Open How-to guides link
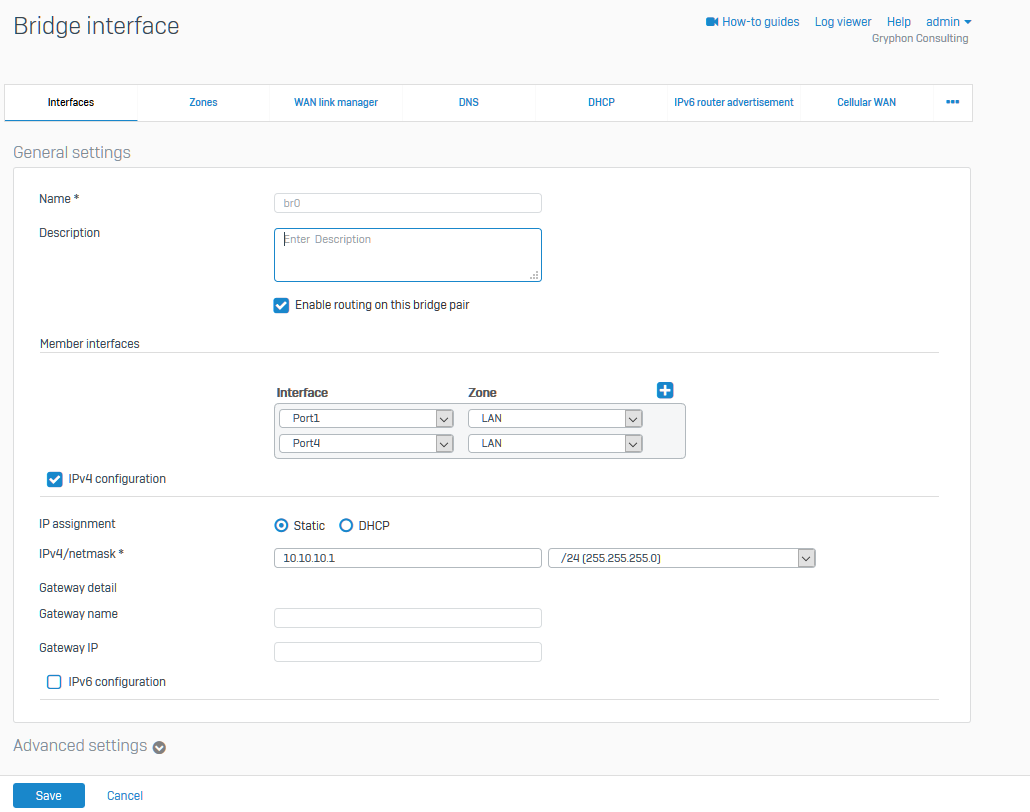The height and width of the screenshot is (812, 1030). tap(761, 22)
